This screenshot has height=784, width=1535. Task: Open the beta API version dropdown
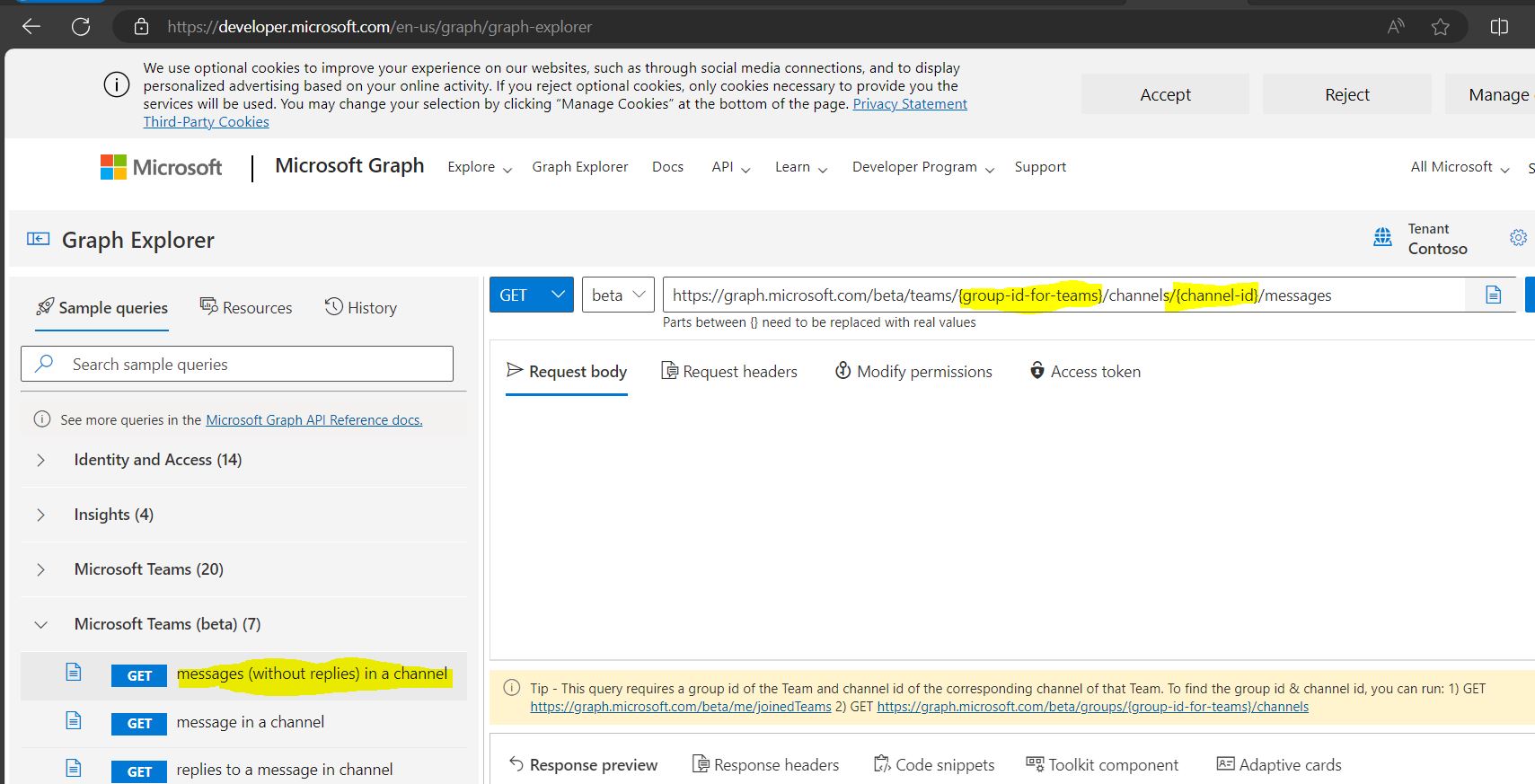tap(618, 295)
